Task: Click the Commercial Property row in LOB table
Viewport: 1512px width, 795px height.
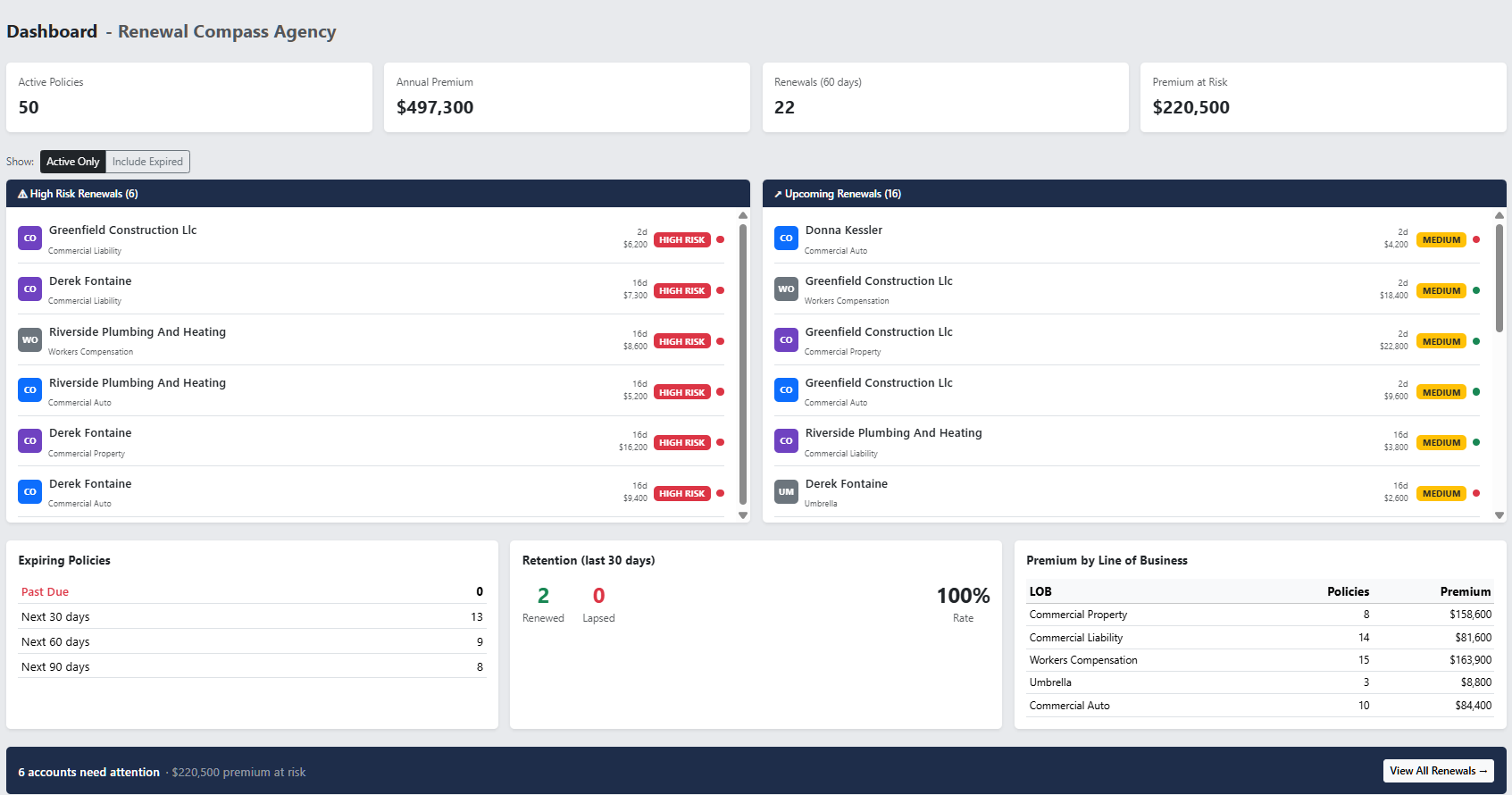Action: pos(1260,615)
